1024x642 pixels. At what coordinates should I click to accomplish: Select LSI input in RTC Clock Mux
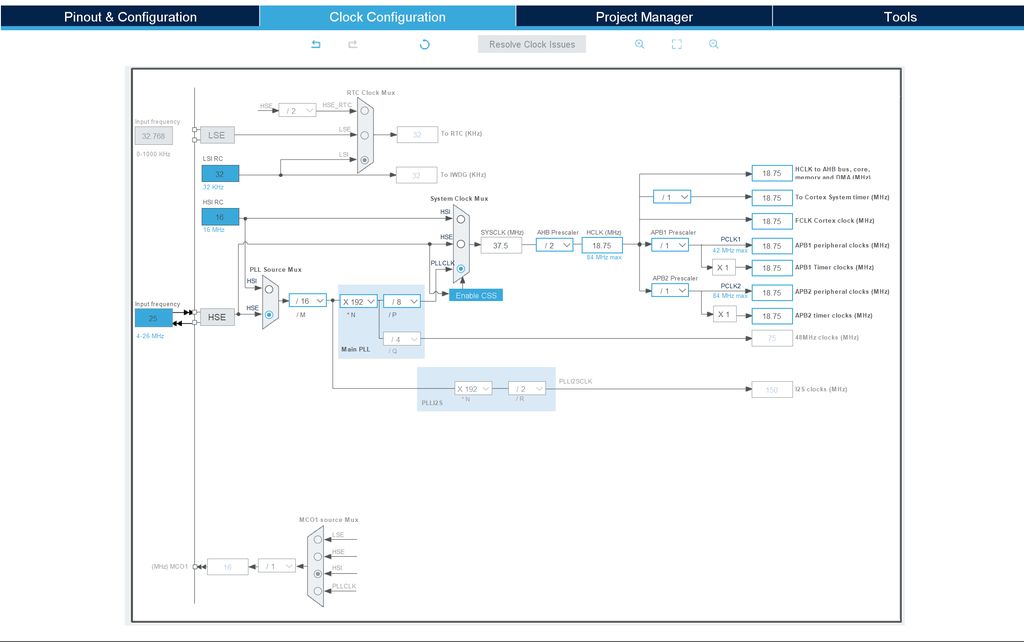click(x=365, y=160)
